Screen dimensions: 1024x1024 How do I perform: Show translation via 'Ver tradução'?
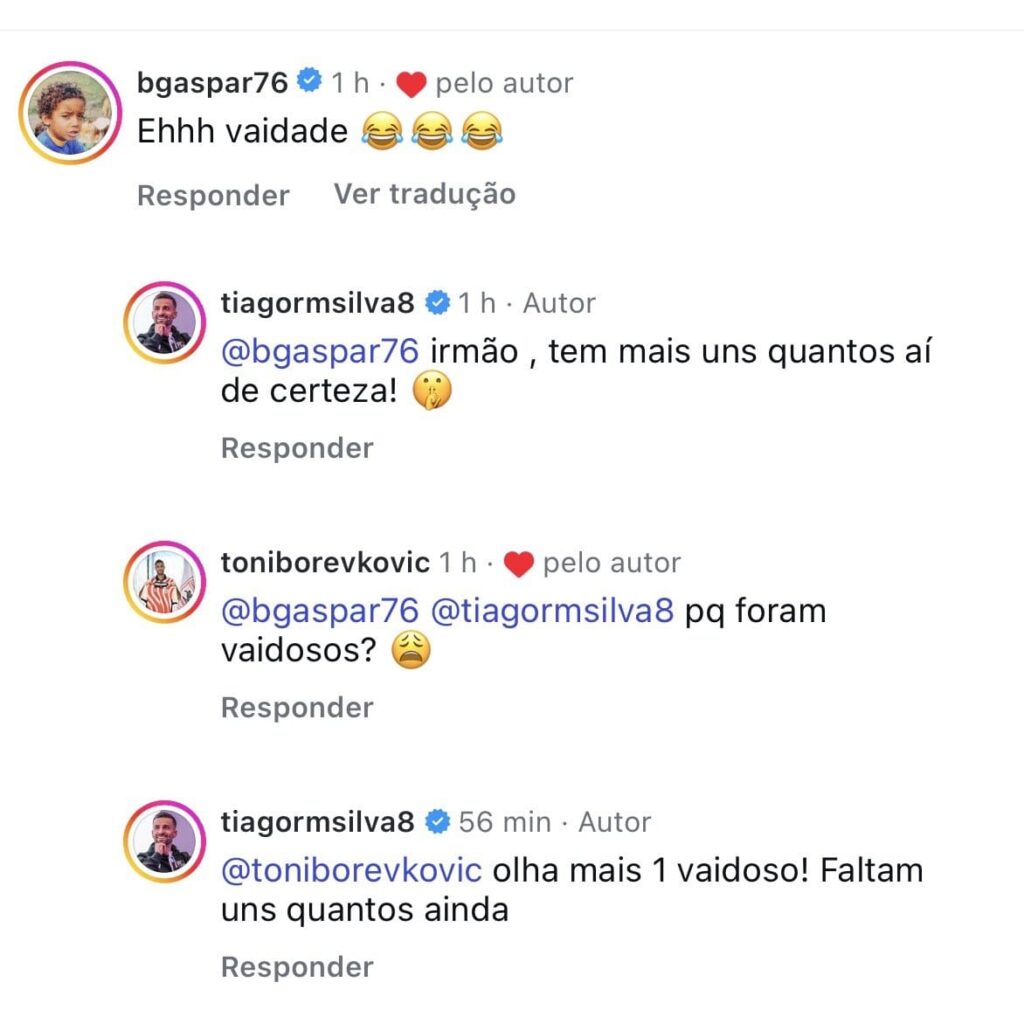pos(424,195)
